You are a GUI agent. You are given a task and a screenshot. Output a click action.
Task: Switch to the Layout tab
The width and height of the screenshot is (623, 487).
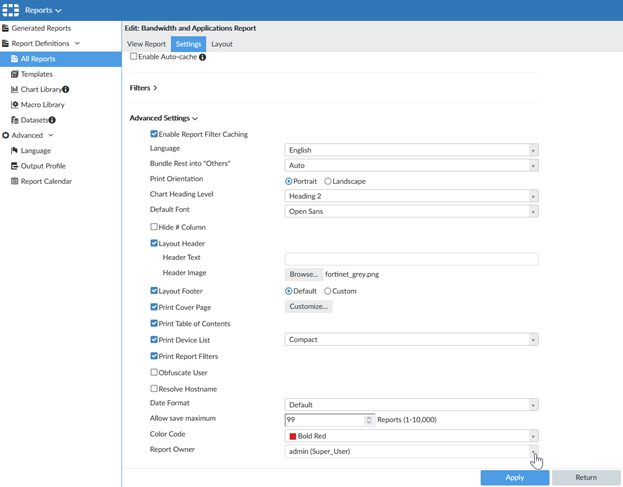click(221, 44)
